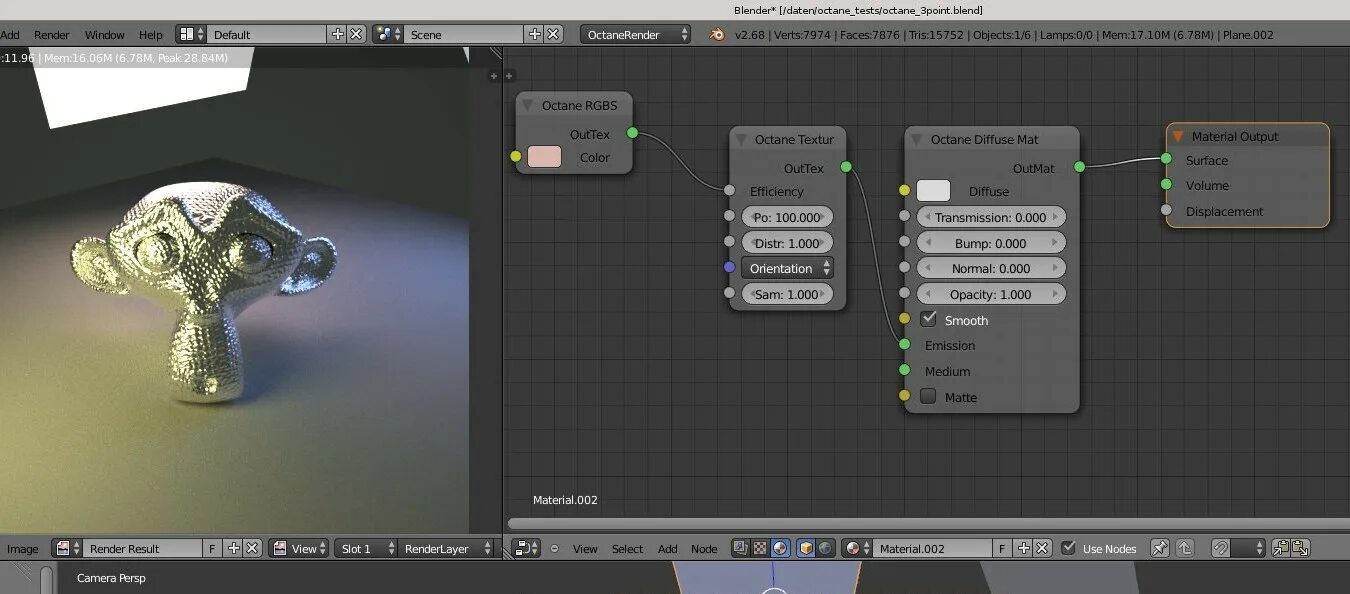Image resolution: width=1350 pixels, height=594 pixels.
Task: Unlink Material.002 with the X icon
Action: pyautogui.click(x=1042, y=548)
